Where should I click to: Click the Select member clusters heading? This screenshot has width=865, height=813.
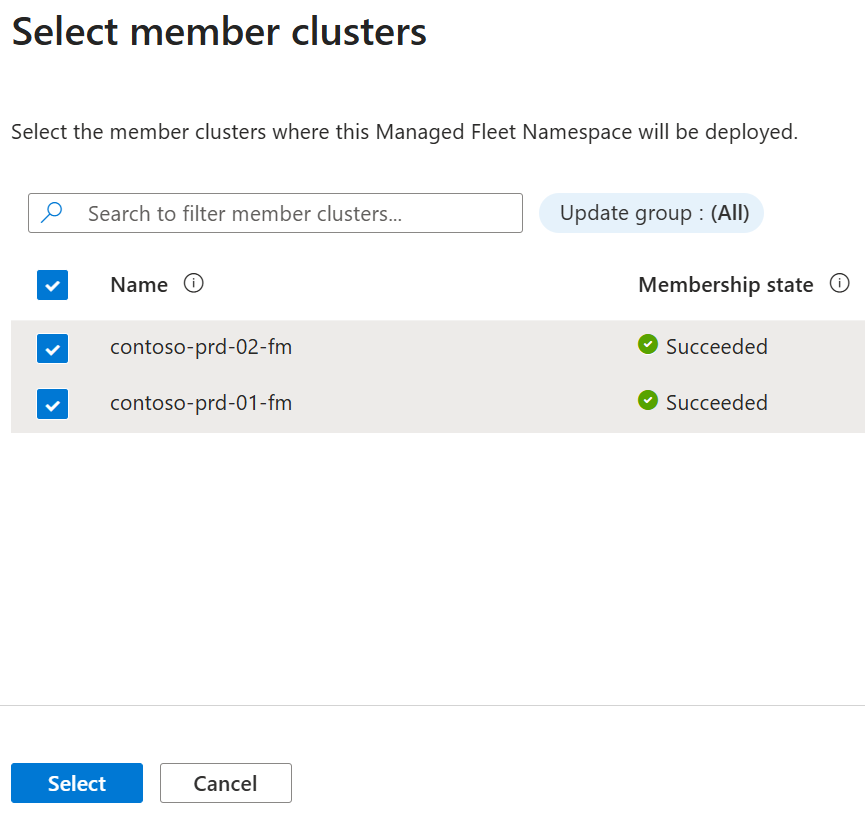tap(219, 31)
